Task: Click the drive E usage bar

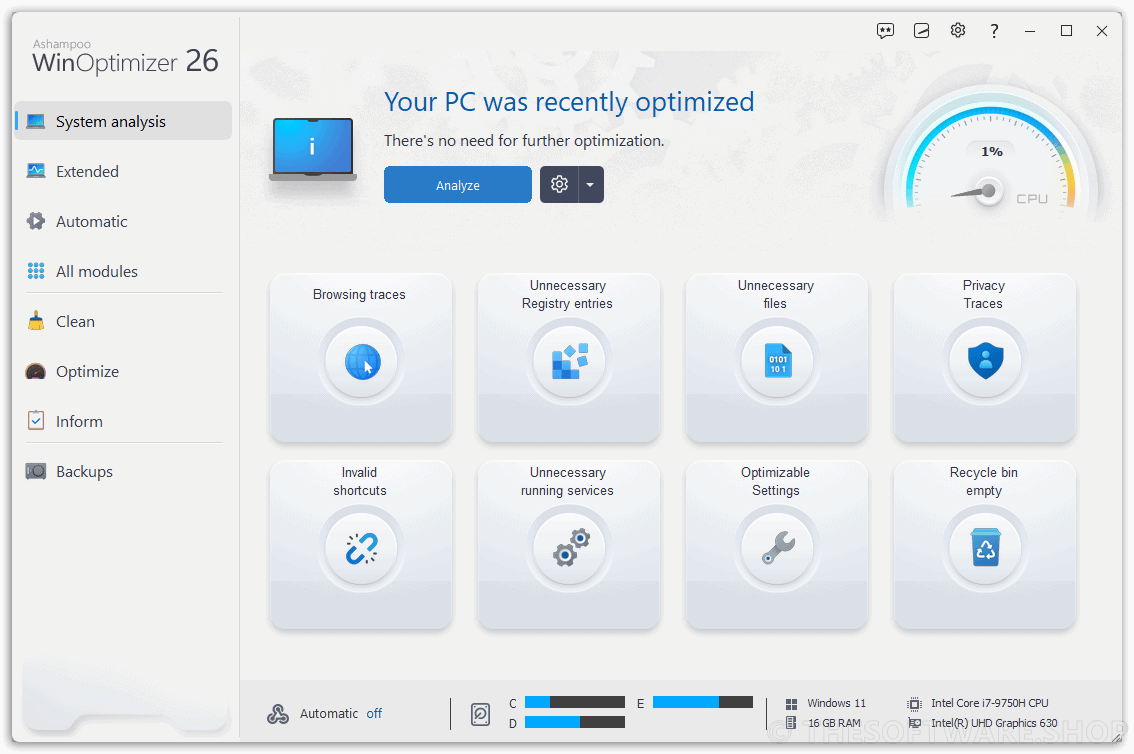Action: point(703,702)
